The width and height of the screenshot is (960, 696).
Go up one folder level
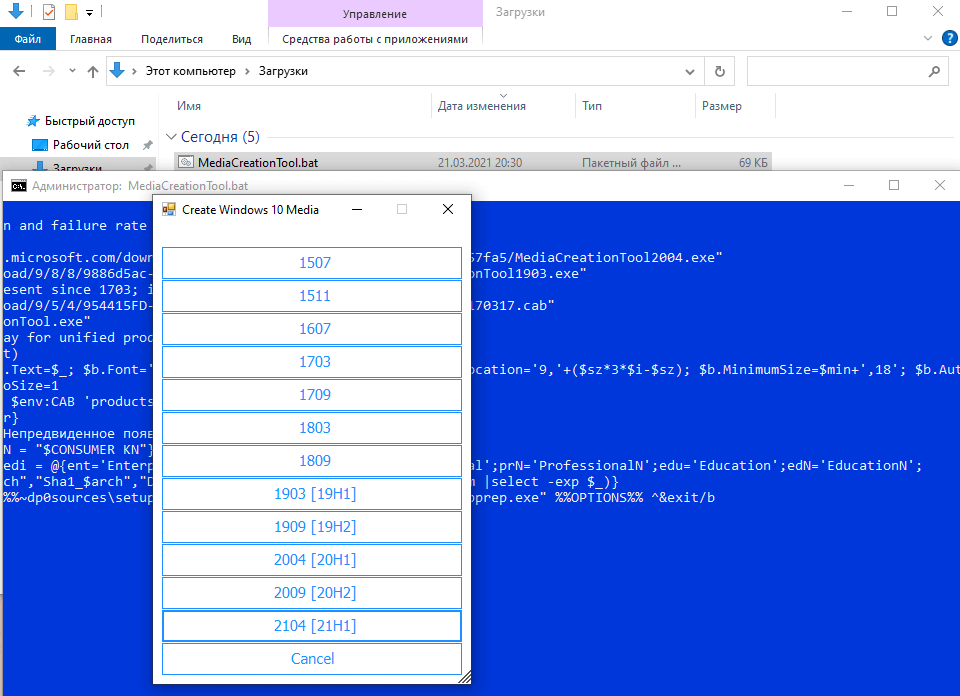(x=92, y=72)
